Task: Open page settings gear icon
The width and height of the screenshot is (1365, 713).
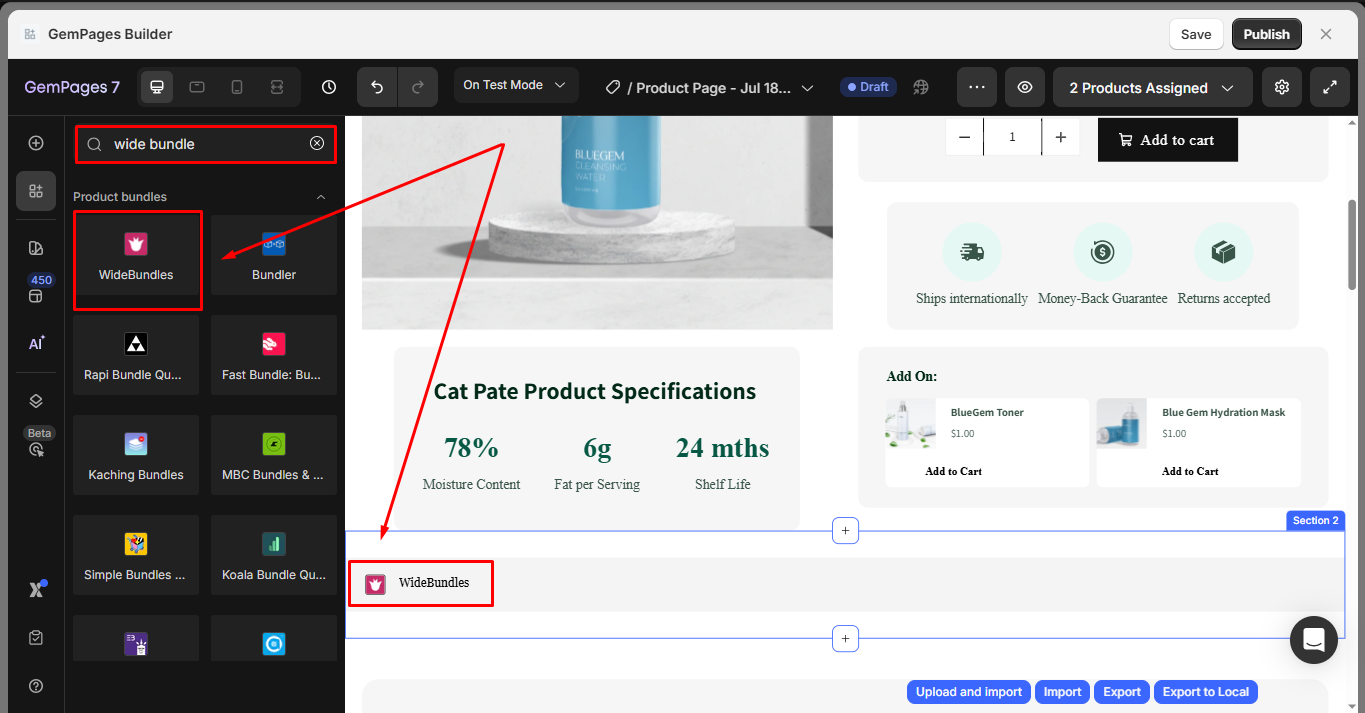Action: pyautogui.click(x=1282, y=87)
